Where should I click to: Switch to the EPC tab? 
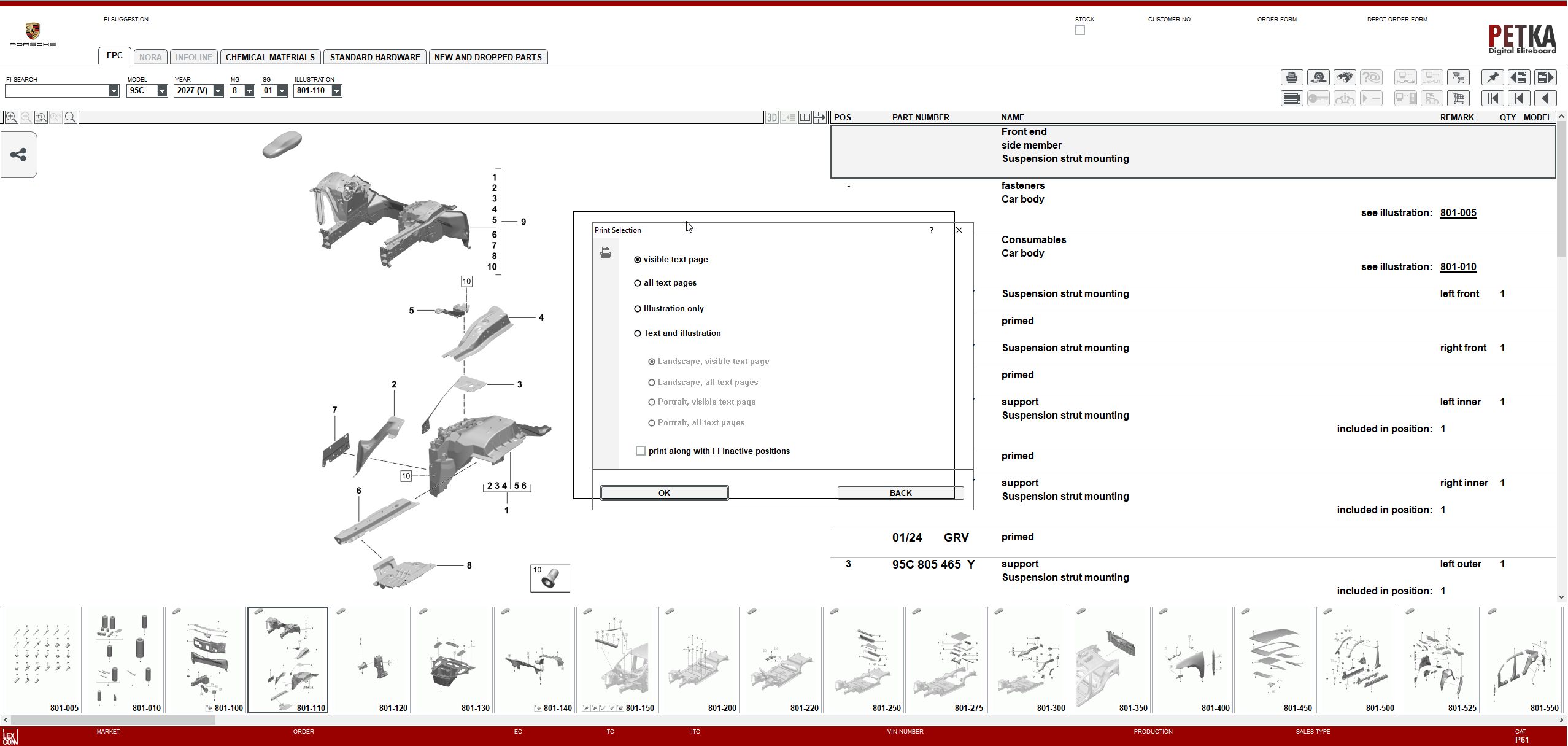click(114, 55)
